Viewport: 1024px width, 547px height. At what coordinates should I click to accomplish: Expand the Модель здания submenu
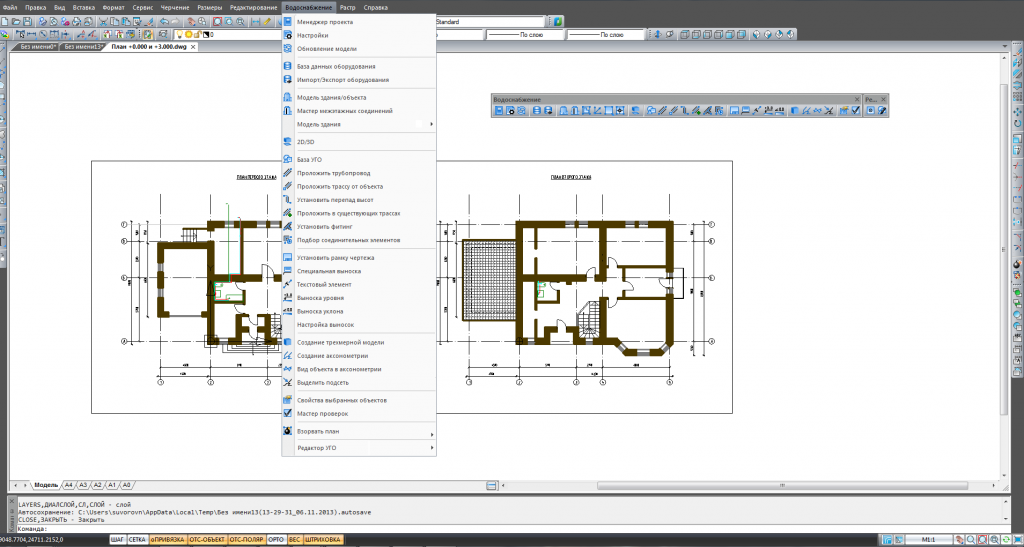point(359,124)
